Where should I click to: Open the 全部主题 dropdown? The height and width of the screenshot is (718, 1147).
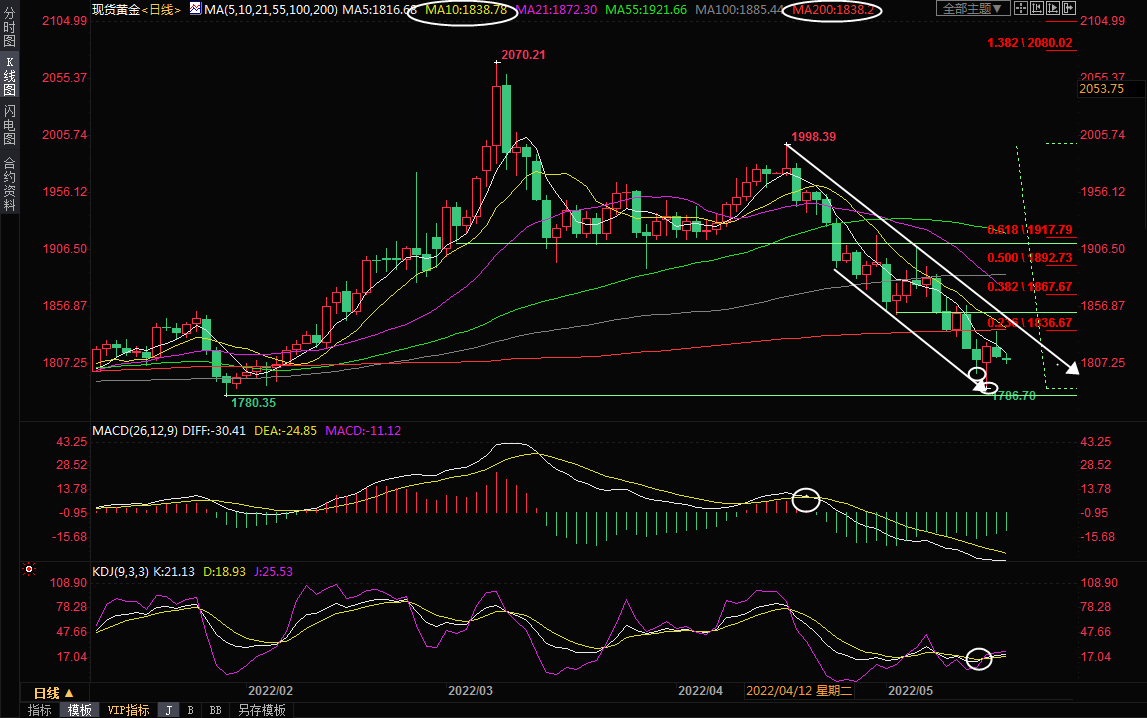[973, 8]
